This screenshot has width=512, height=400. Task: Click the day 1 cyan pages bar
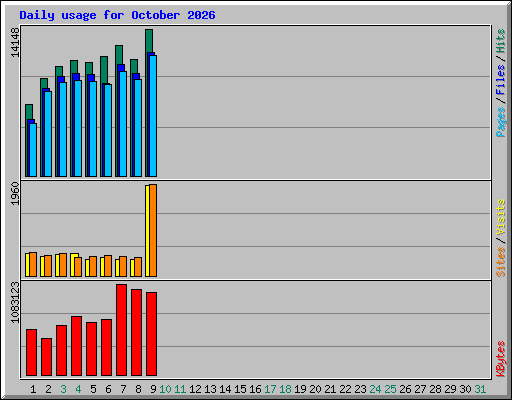(x=33, y=150)
